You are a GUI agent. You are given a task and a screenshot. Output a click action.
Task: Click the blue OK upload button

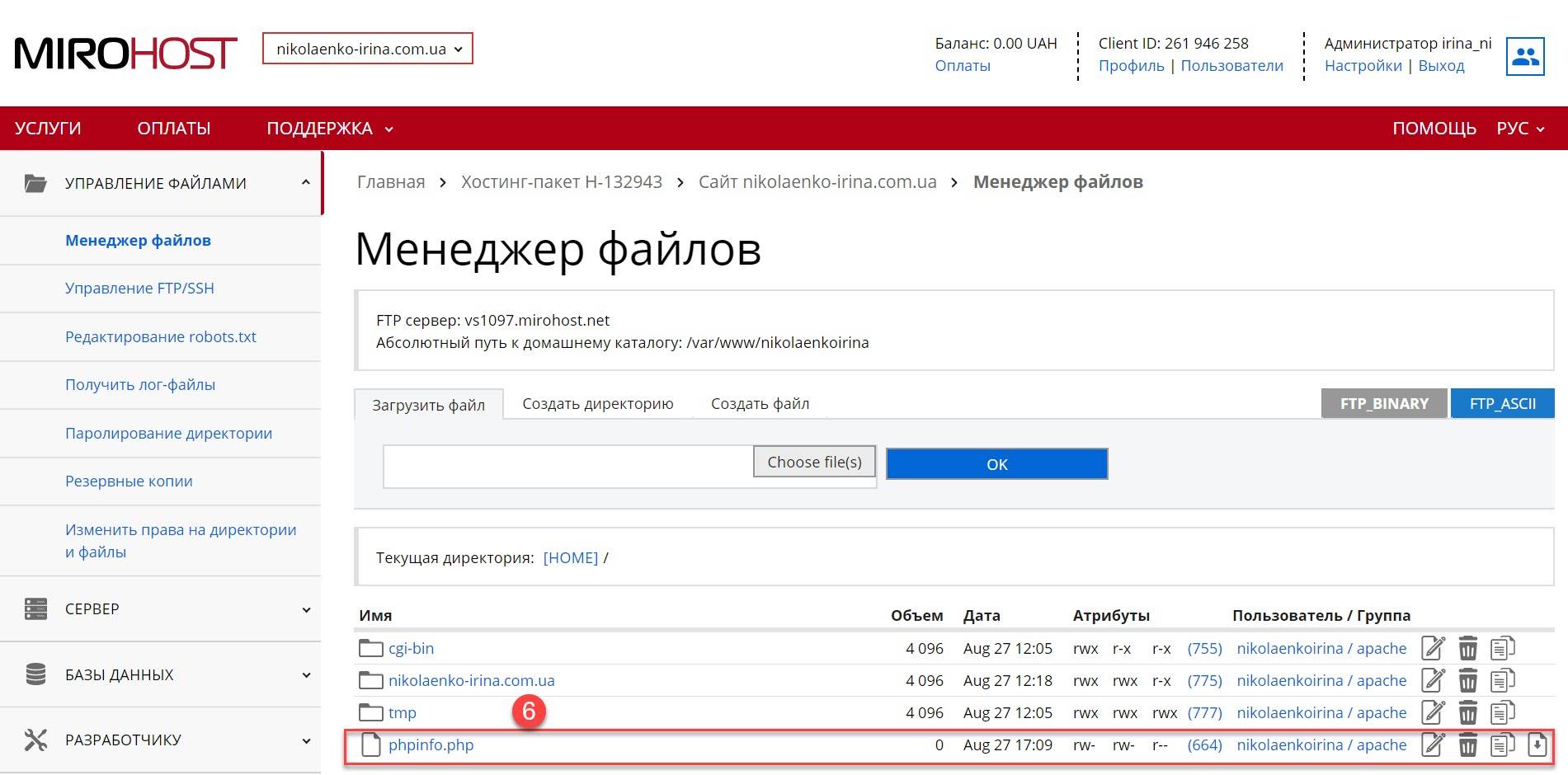click(997, 464)
